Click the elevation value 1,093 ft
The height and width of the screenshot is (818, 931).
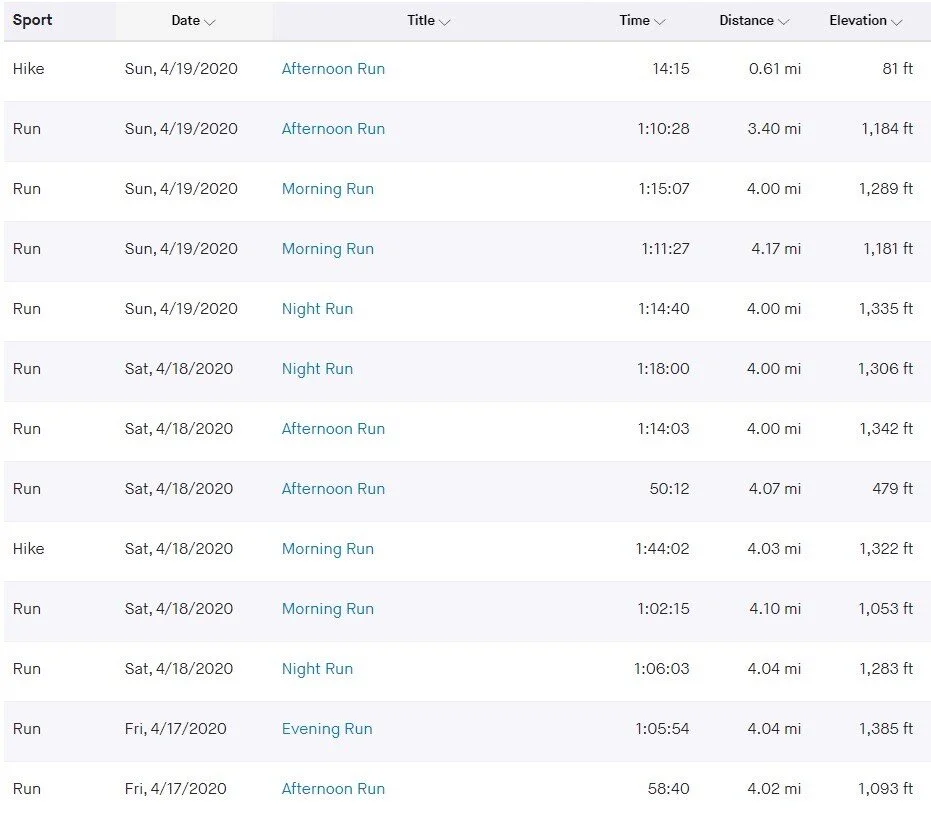coord(886,789)
